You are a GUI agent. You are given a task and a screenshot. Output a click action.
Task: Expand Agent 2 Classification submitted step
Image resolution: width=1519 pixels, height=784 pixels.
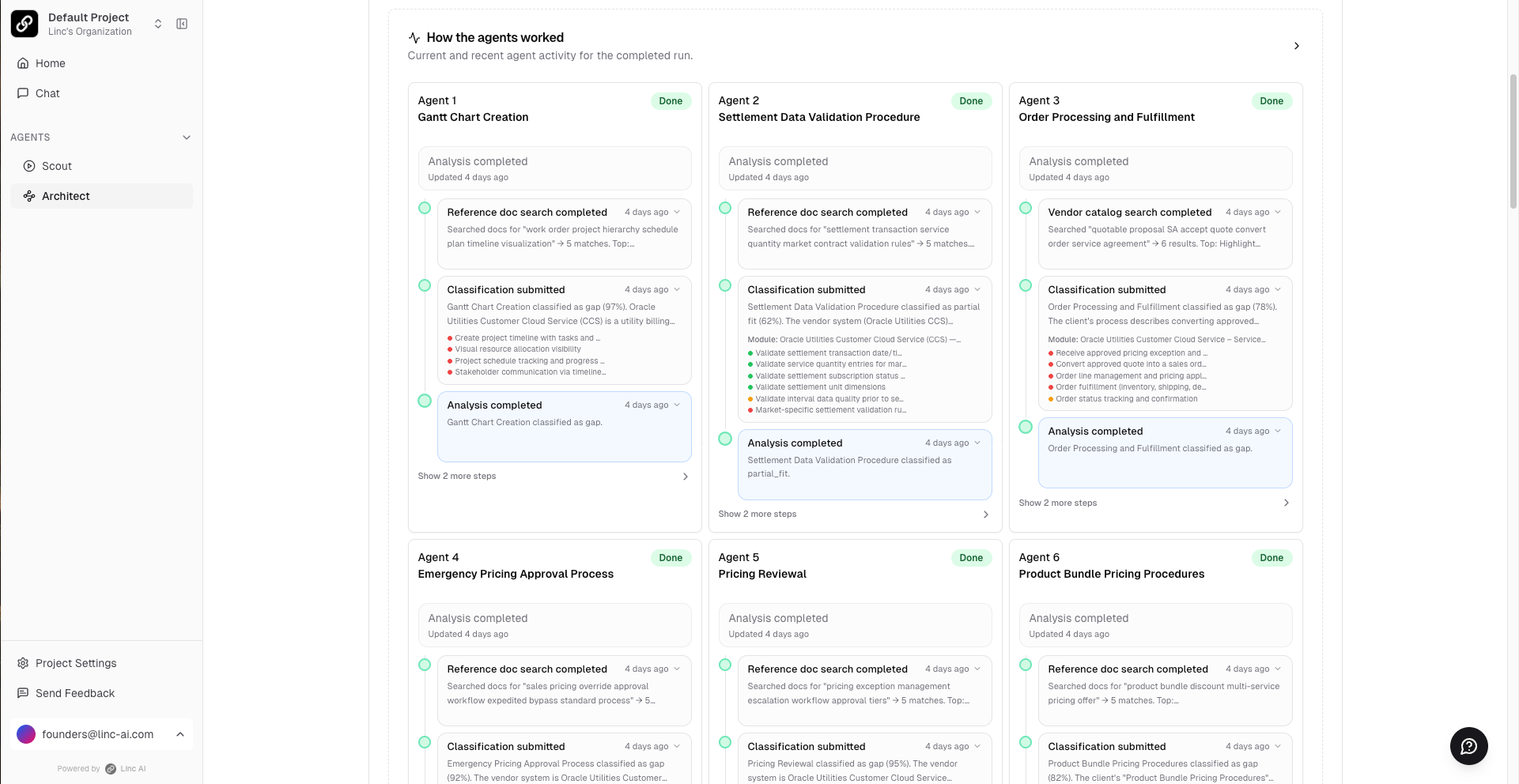977,289
